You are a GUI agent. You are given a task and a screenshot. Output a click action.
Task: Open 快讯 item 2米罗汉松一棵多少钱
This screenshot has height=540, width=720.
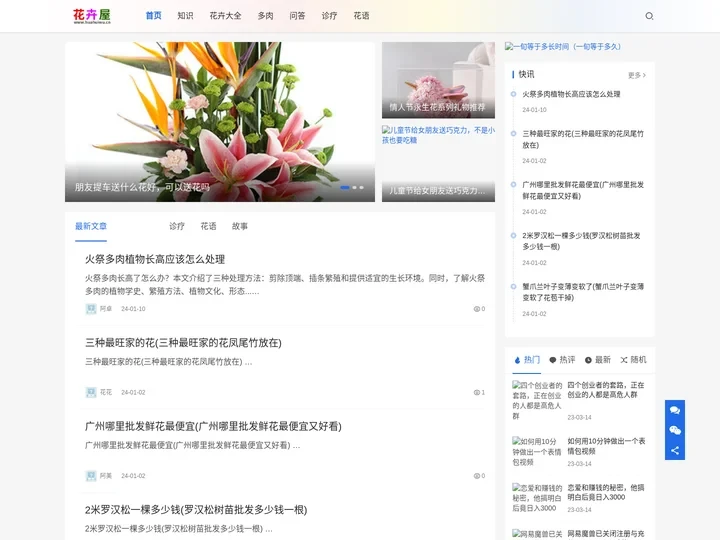[x=581, y=241]
